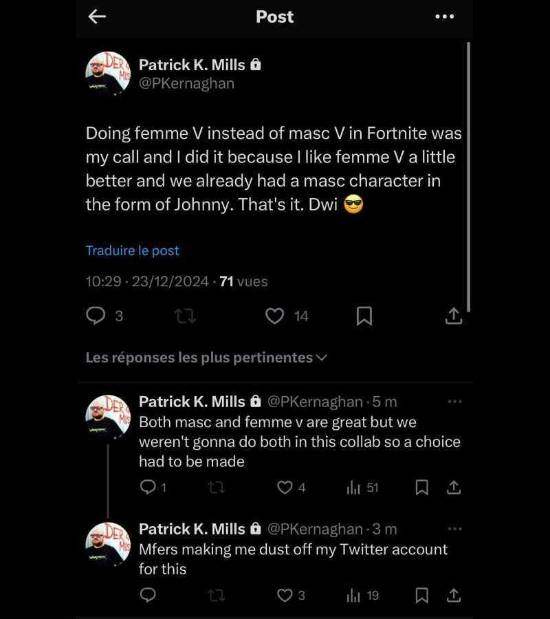Open the @PKernaghan handle on the main post

click(x=186, y=84)
